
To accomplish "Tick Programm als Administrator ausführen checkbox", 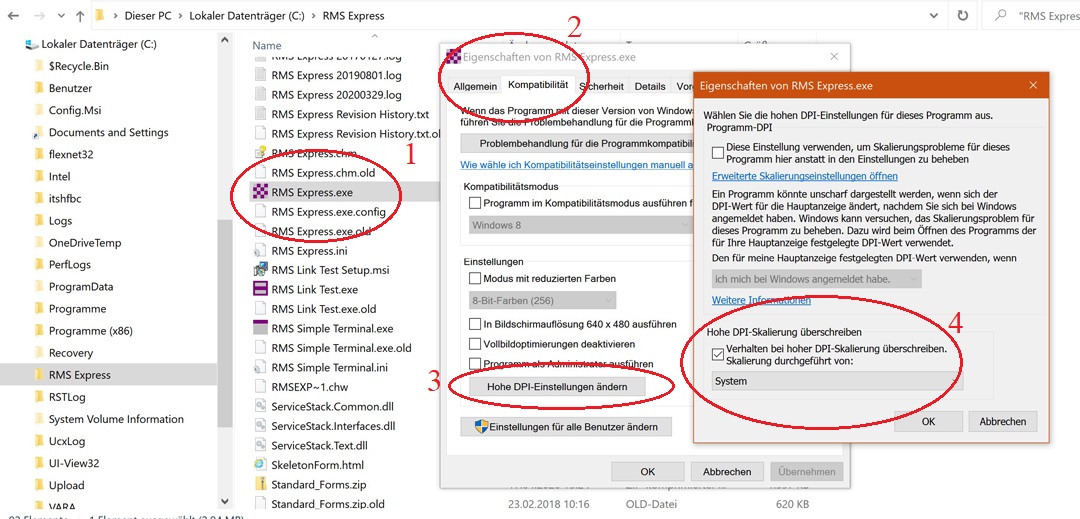I will coord(475,363).
